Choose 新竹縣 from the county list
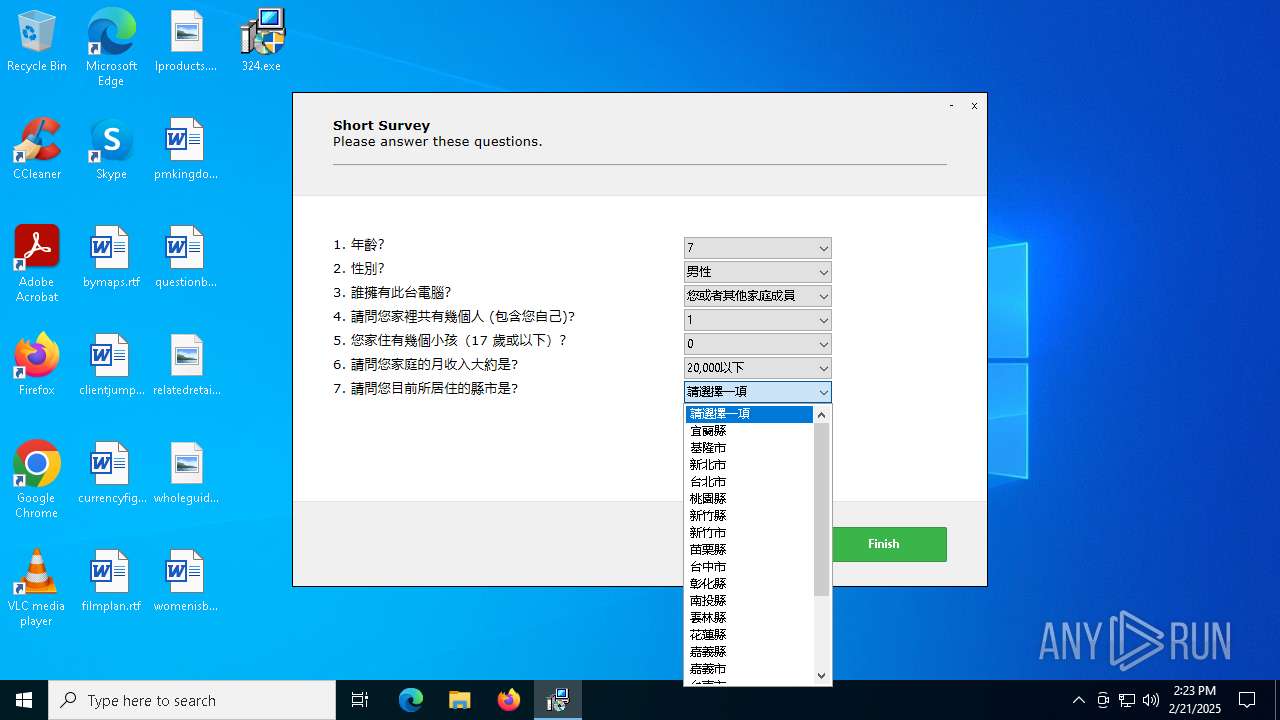 [749, 516]
